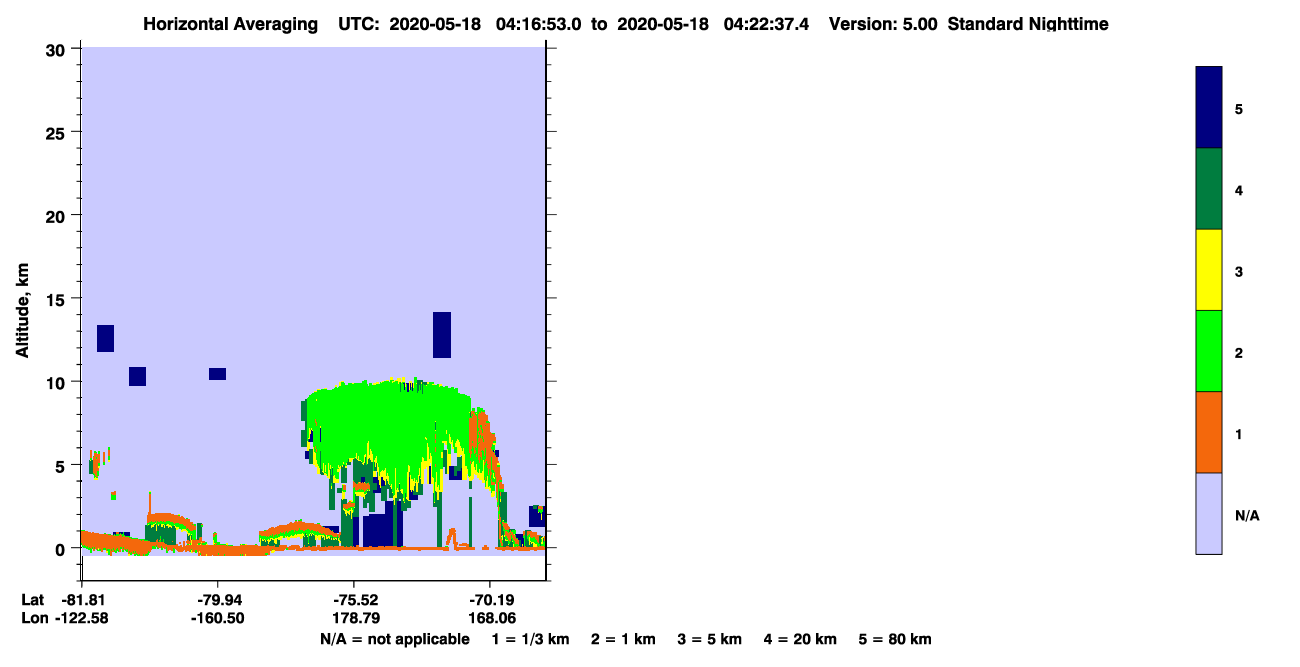Click the legend text 'N/A = not applicable'
The height and width of the screenshot is (667, 1300).
pyautogui.click(x=394, y=639)
